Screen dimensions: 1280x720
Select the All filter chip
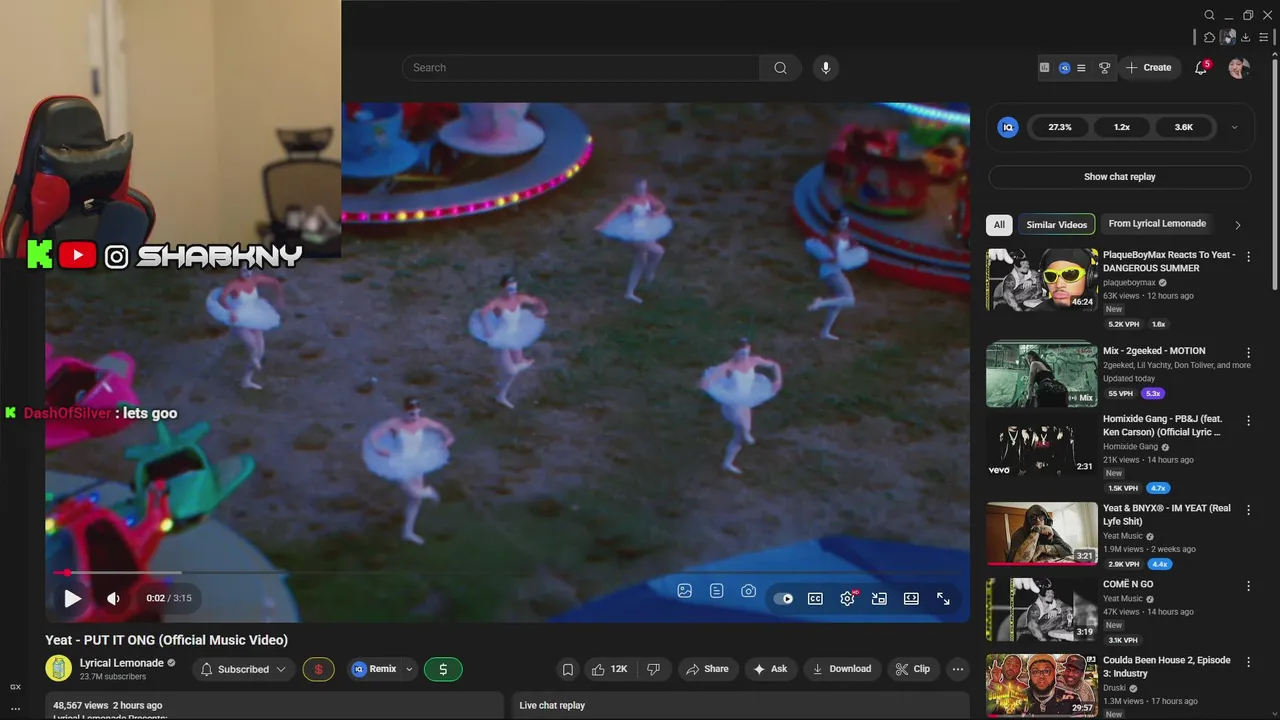tap(999, 225)
